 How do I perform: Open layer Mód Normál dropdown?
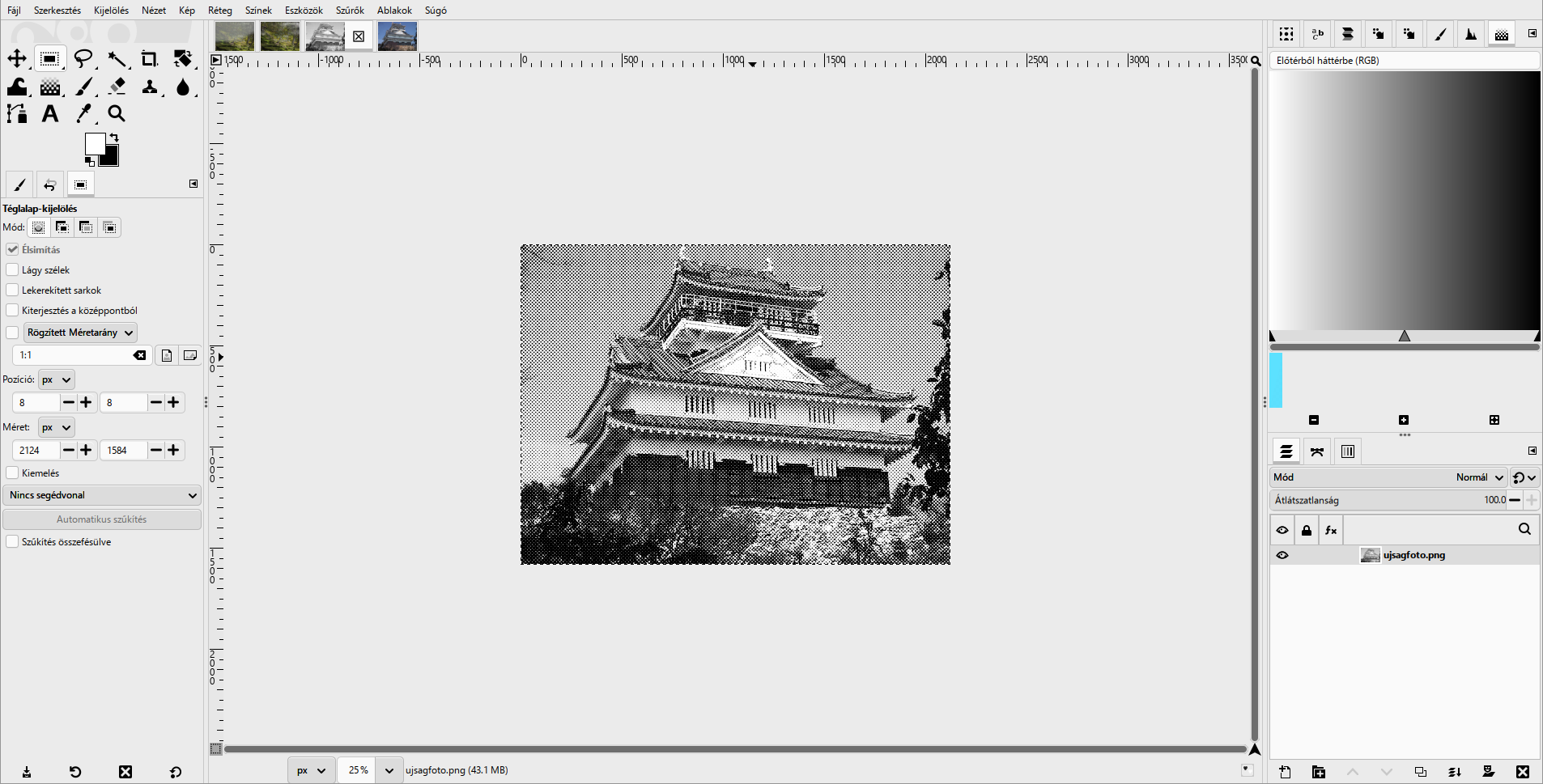(1388, 477)
